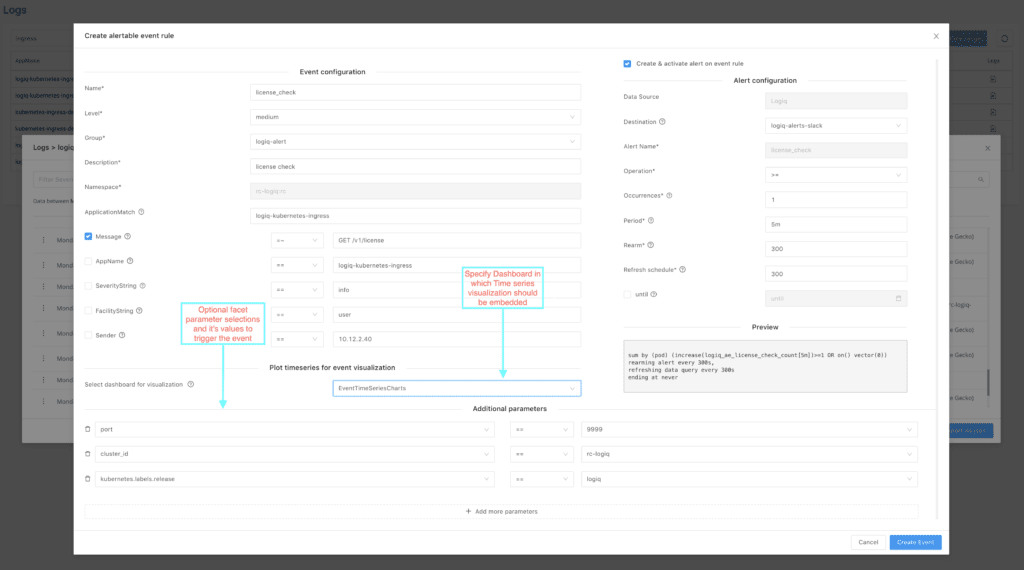This screenshot has width=1024, height=570.
Task: Open calendar icon in the until field
Action: (x=899, y=298)
